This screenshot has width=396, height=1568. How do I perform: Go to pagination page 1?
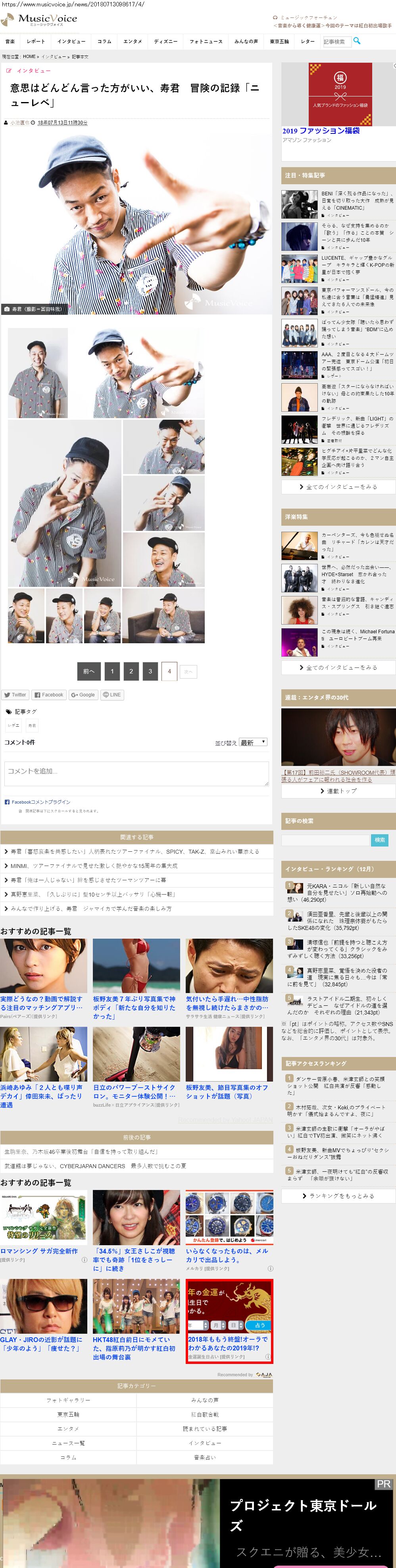point(112,671)
